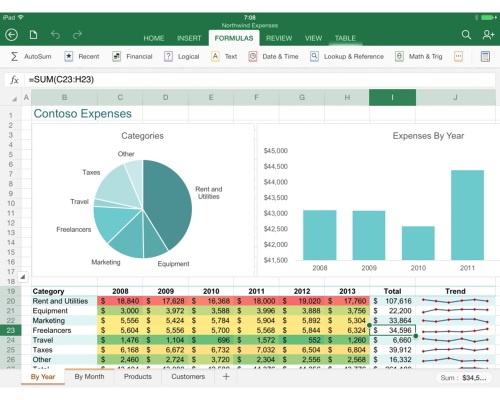Open the search magnifier icon
Viewport: 500px width, 400px height.
coord(466,35)
